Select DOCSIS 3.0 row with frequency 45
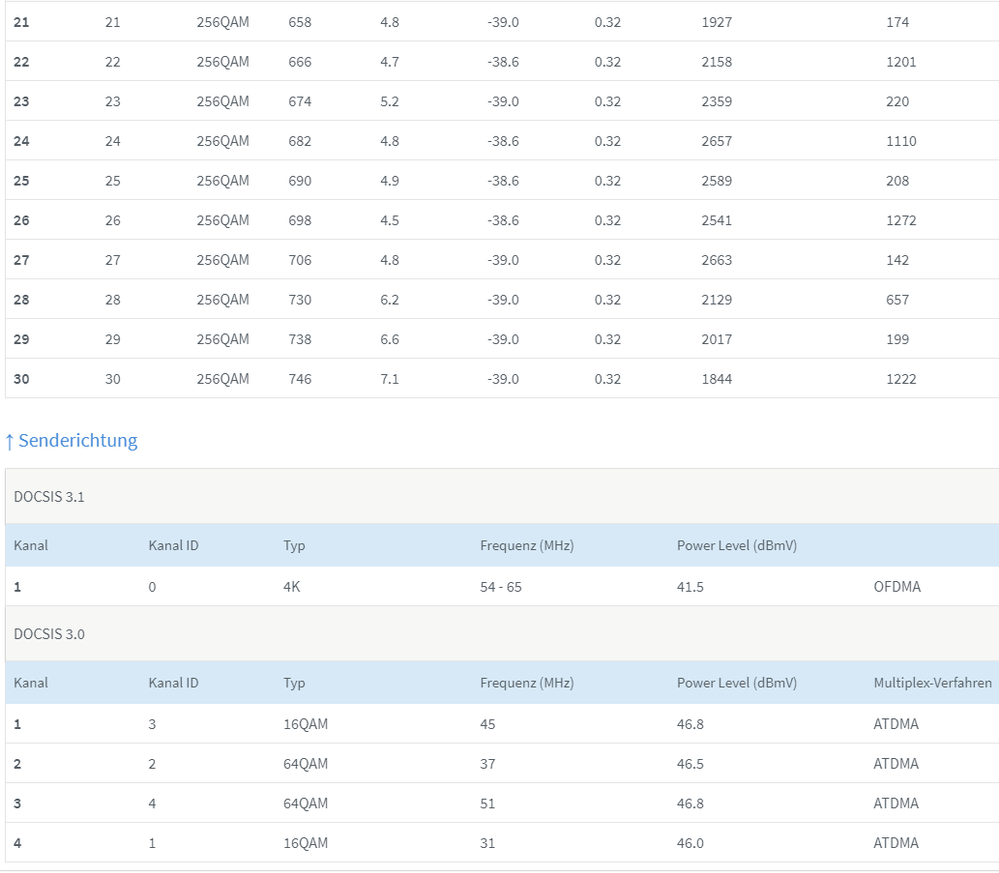 tap(487, 724)
